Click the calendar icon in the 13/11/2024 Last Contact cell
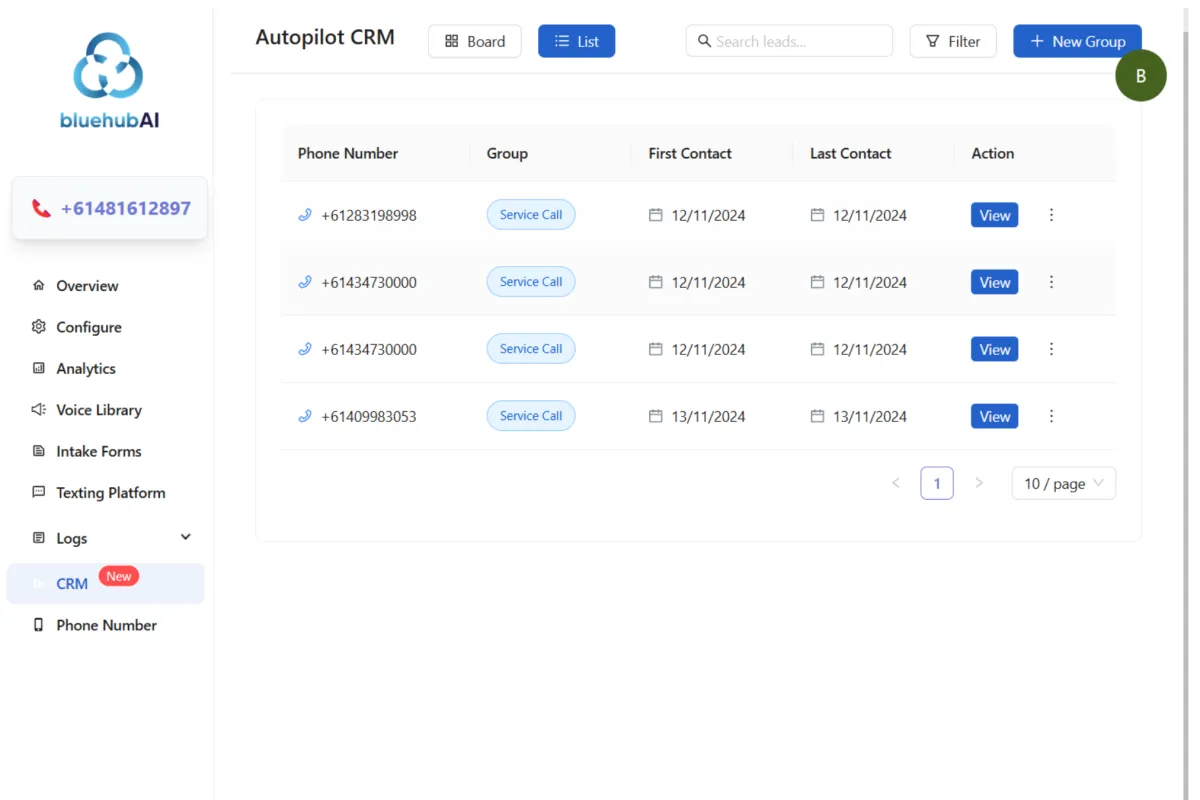The height and width of the screenshot is (800, 1200). (817, 416)
